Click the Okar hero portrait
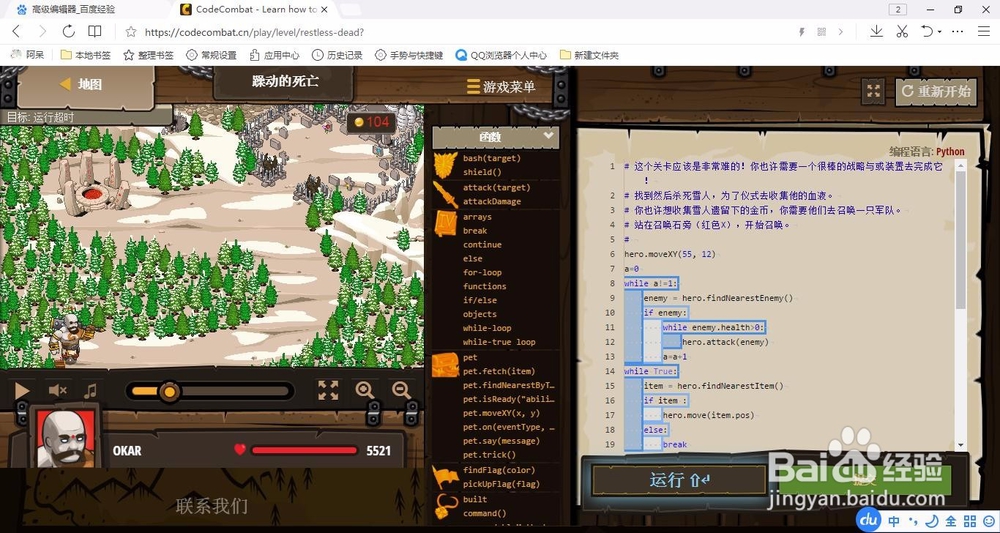 [x=66, y=438]
